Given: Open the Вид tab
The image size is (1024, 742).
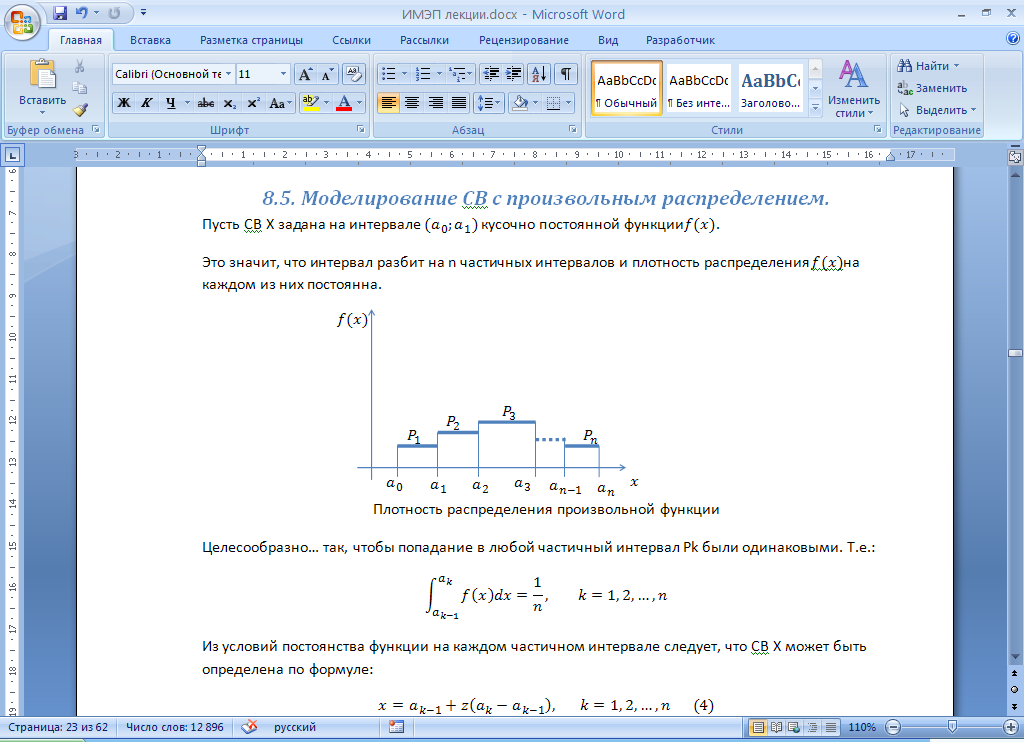Looking at the screenshot, I should pyautogui.click(x=608, y=40).
